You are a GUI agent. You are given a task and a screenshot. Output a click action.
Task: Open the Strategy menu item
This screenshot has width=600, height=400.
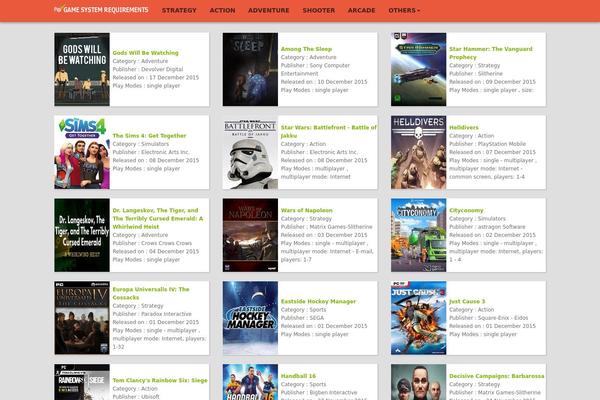pos(179,10)
